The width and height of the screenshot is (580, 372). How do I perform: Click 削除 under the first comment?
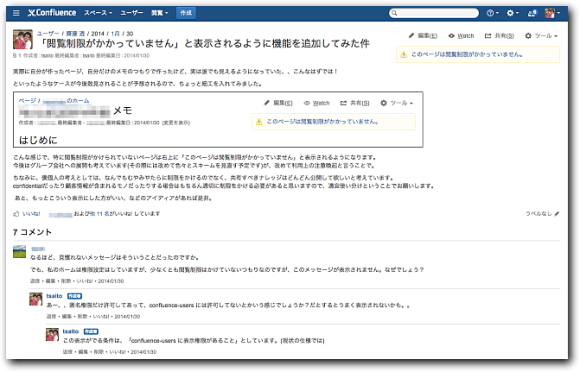click(x=65, y=281)
